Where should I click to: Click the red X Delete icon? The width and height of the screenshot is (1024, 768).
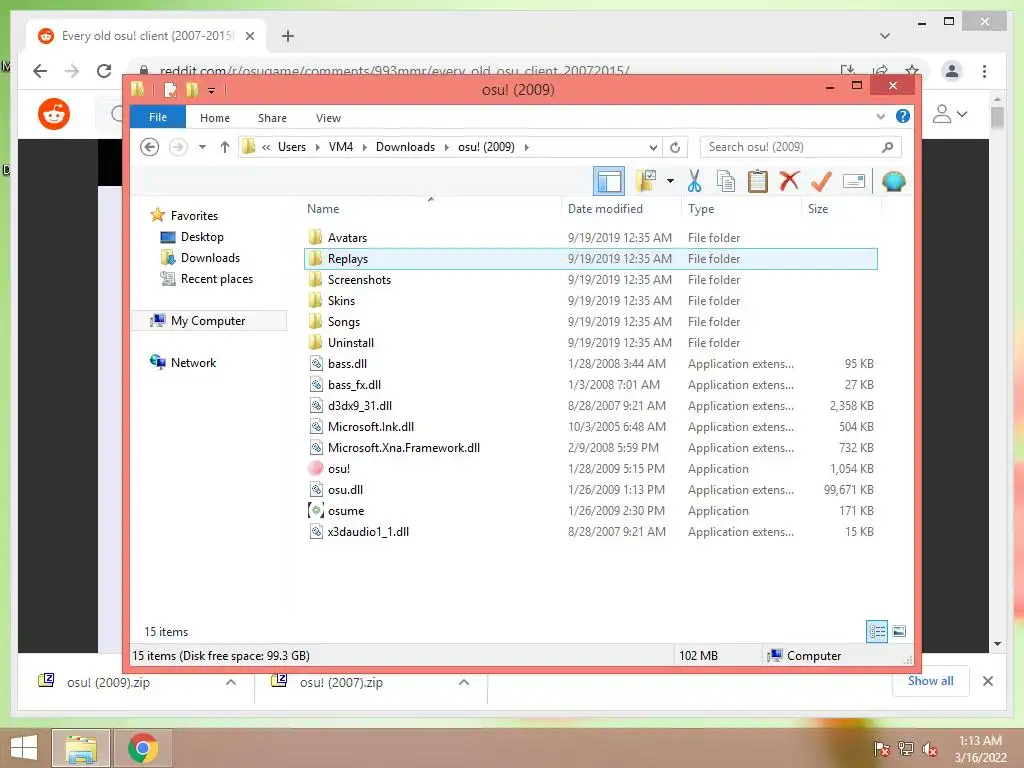[789, 180]
